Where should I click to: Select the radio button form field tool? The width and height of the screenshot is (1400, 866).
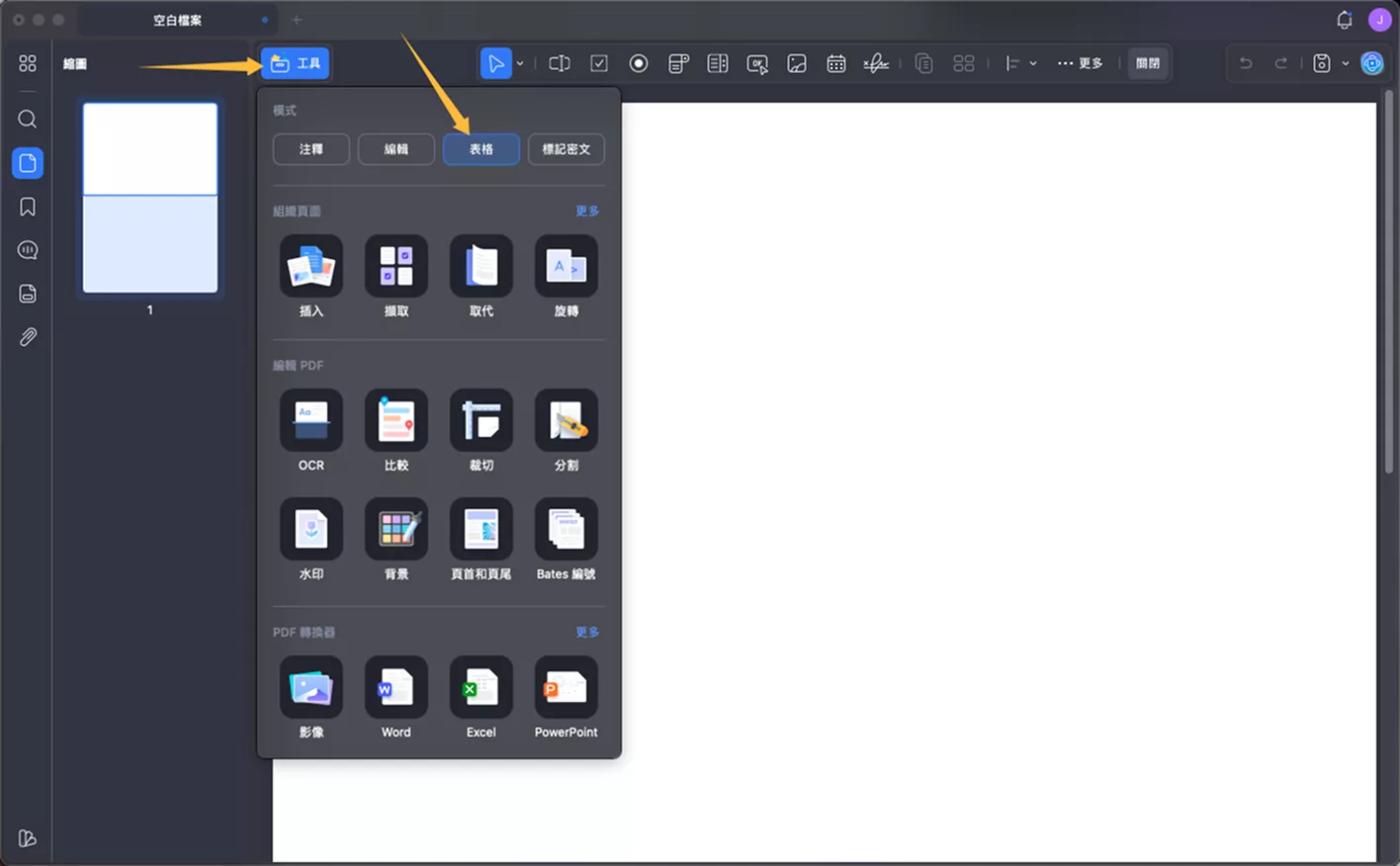pyautogui.click(x=639, y=63)
